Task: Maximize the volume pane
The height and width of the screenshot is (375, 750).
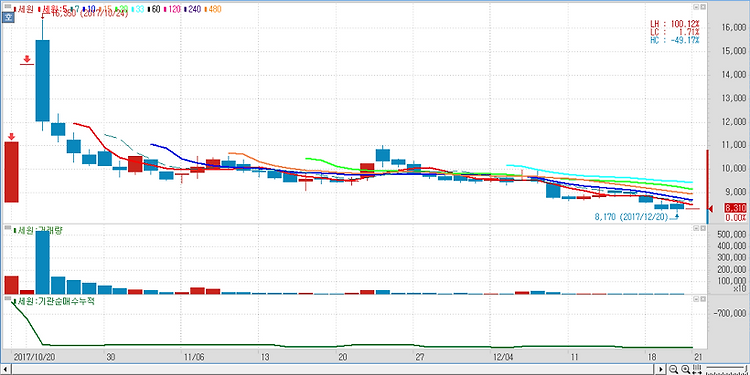Action: pos(703,229)
